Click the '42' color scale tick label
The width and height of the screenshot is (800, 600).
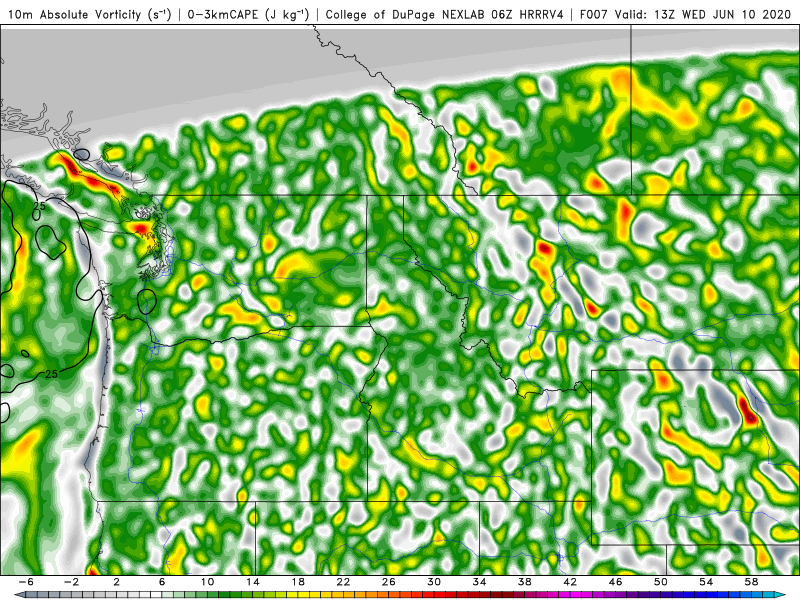pos(570,582)
